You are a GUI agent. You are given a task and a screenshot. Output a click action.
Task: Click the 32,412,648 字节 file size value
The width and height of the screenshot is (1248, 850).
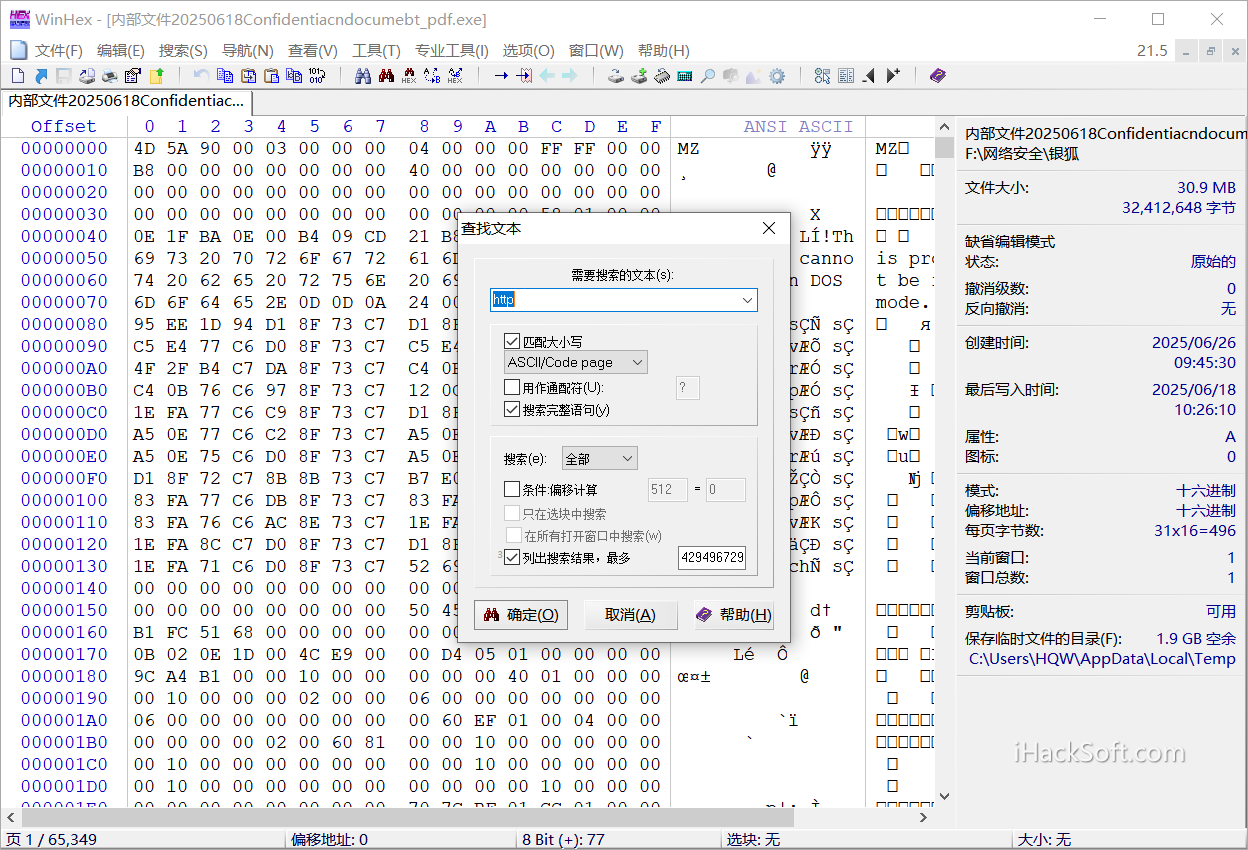(x=1179, y=207)
